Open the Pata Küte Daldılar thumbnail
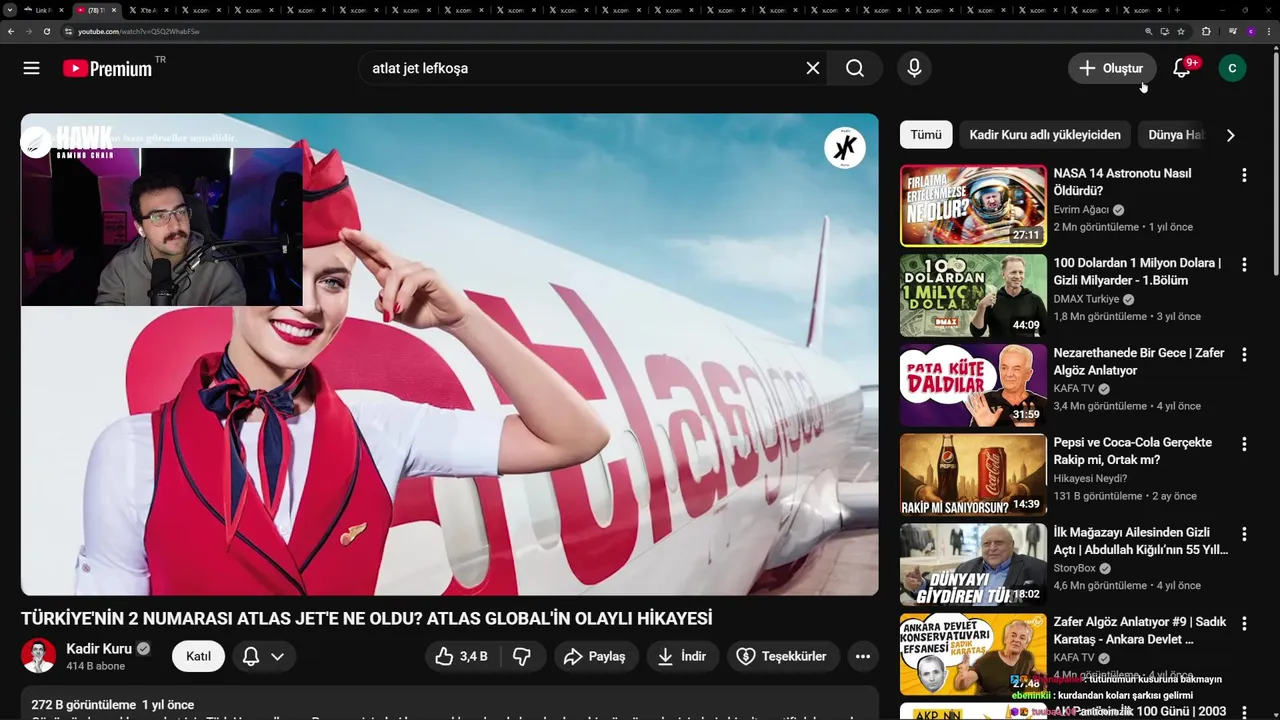The width and height of the screenshot is (1280, 720). (x=973, y=386)
